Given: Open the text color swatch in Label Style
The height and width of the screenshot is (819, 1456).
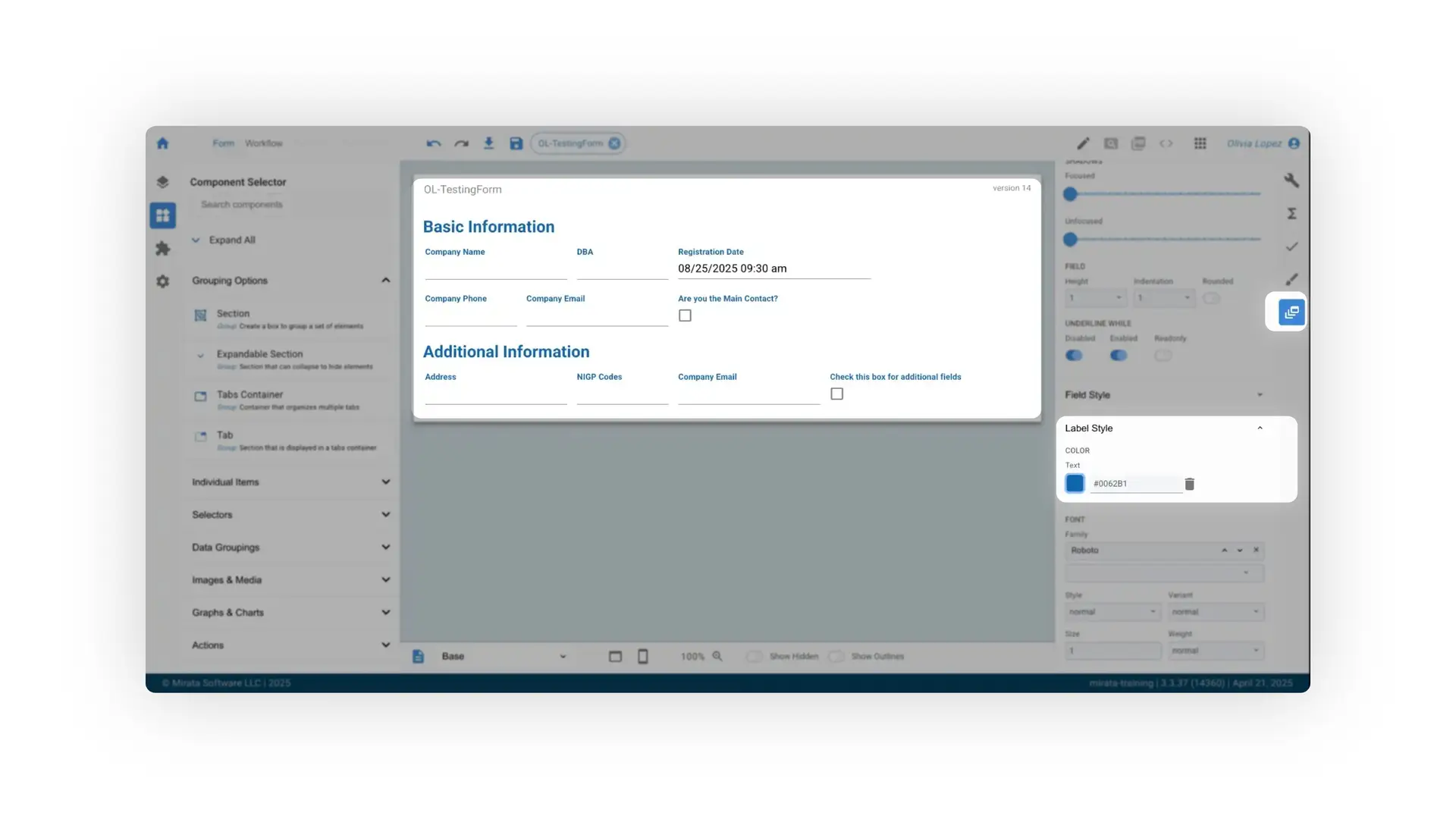Looking at the screenshot, I should pos(1074,483).
